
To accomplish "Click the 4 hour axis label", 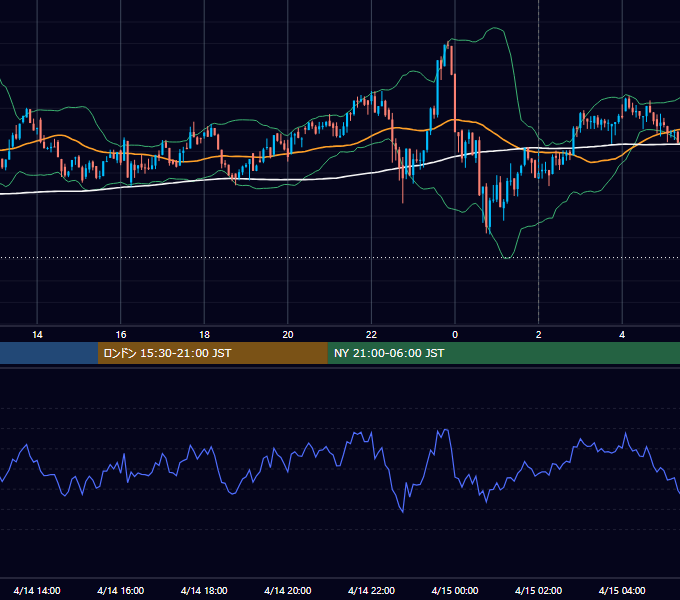I will point(622,335).
